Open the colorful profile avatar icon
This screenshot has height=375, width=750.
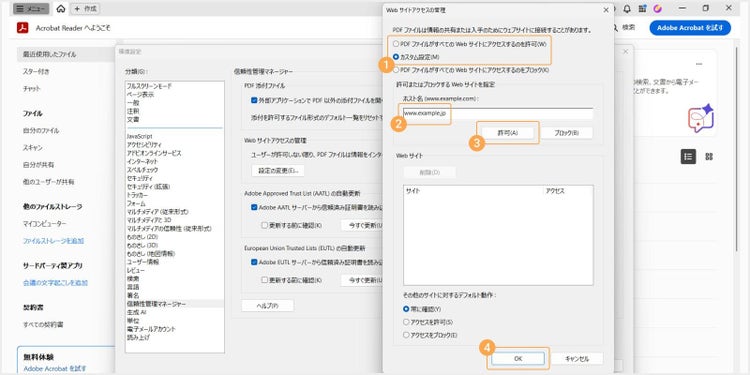click(658, 9)
